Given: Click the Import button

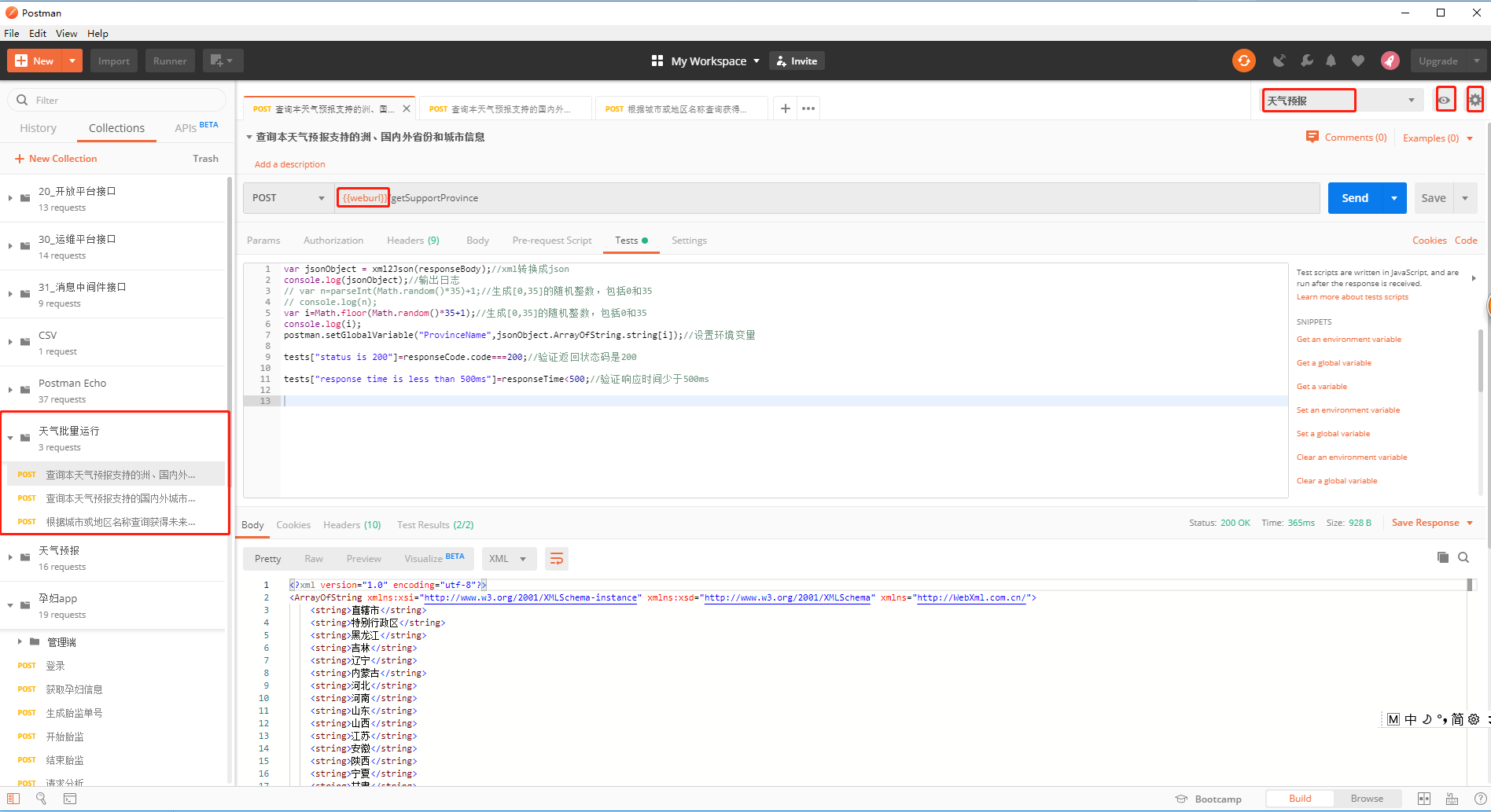Looking at the screenshot, I should (114, 61).
